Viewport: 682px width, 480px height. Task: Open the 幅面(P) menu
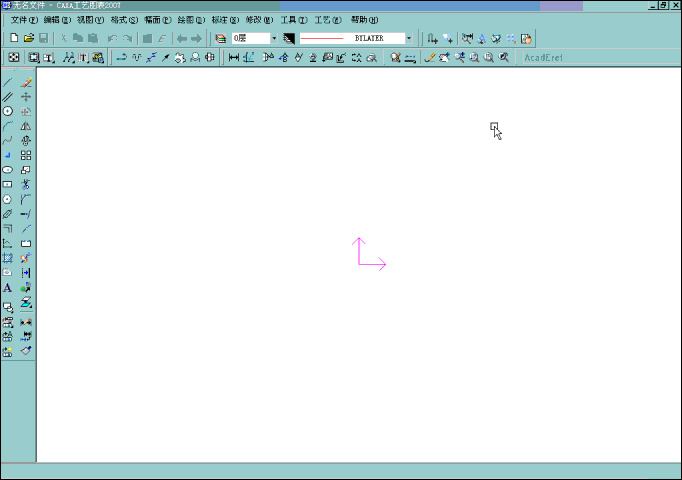(157, 20)
